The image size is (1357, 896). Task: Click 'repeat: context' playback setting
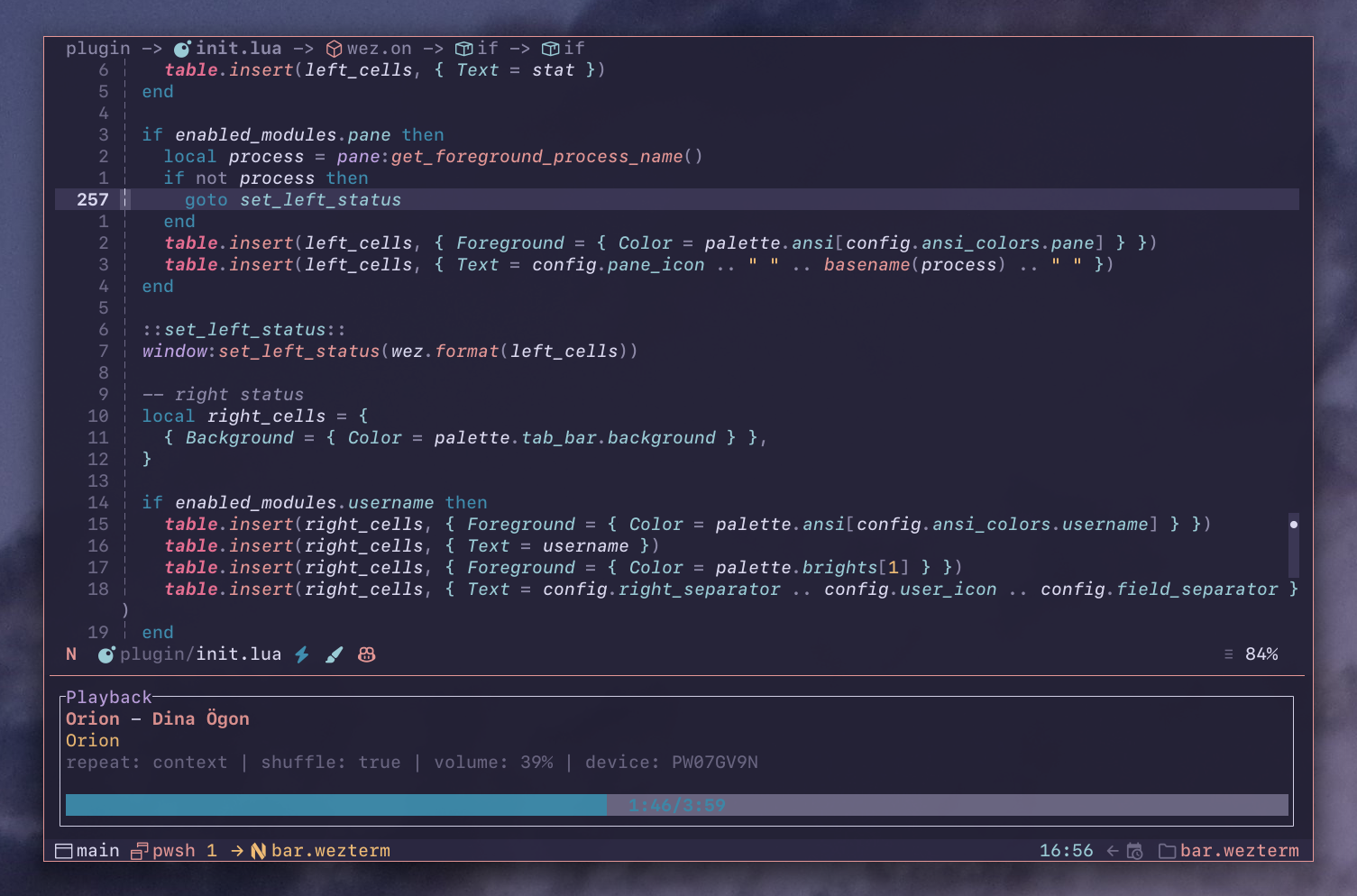pos(147,763)
